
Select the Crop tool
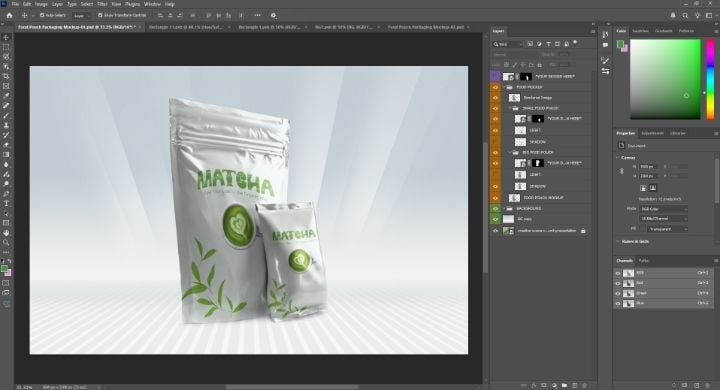point(6,76)
